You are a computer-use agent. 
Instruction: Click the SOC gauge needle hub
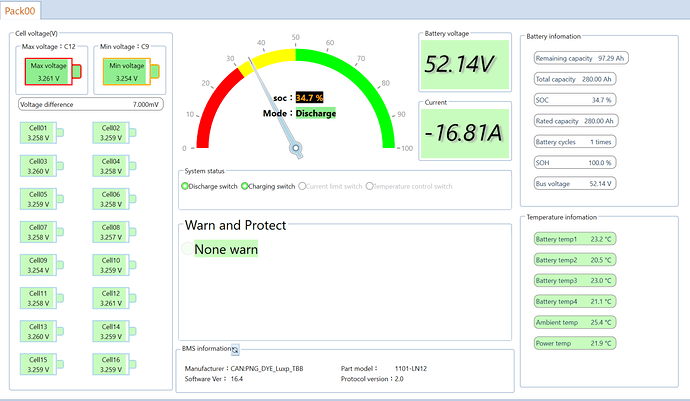pyautogui.click(x=296, y=148)
